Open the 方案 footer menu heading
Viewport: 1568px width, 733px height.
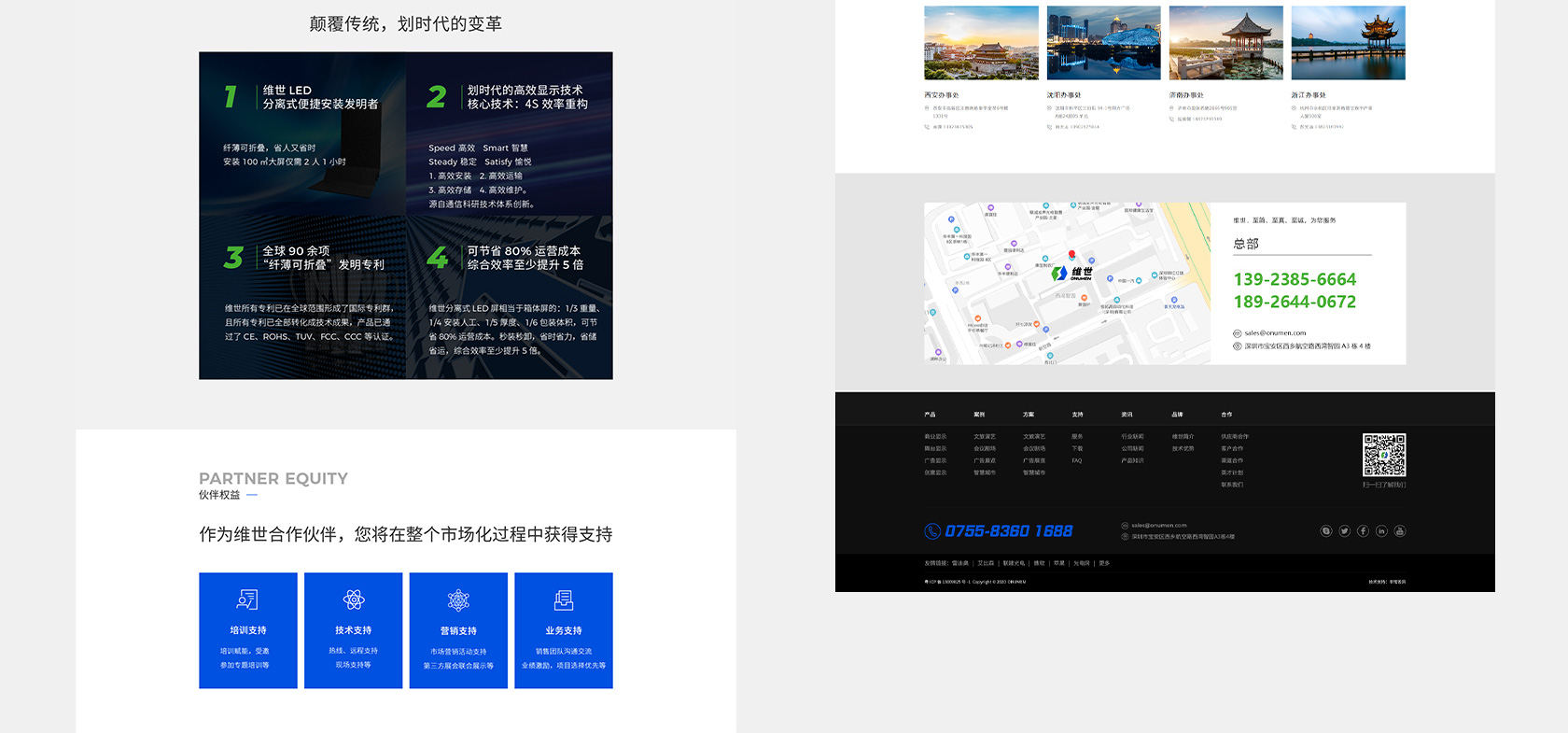point(1029,415)
